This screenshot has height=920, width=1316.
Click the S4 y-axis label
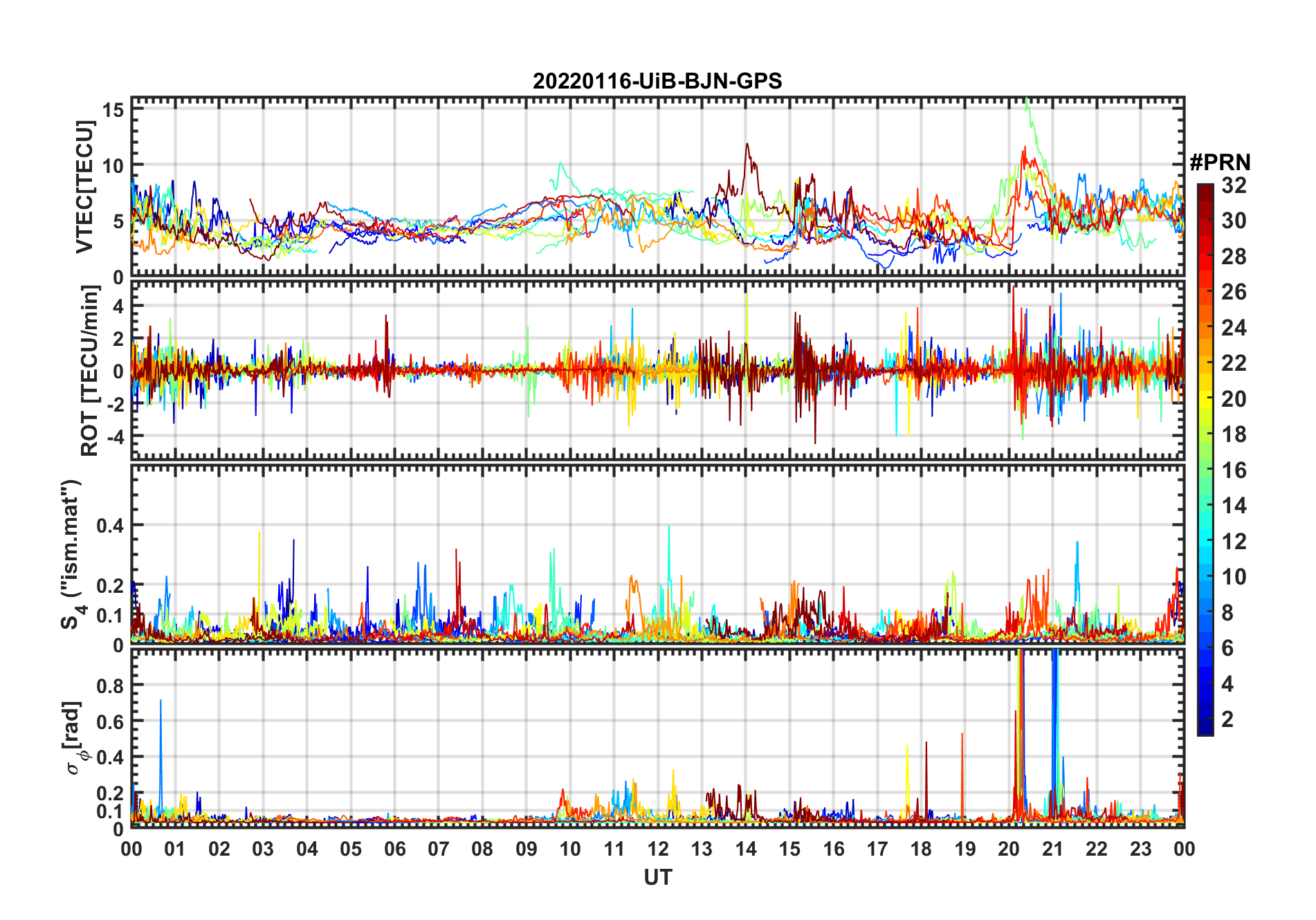71,555
